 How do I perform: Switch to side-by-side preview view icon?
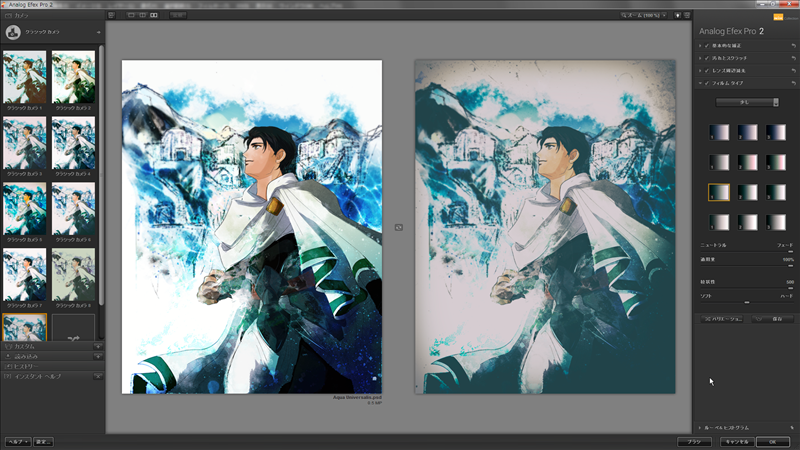click(154, 15)
